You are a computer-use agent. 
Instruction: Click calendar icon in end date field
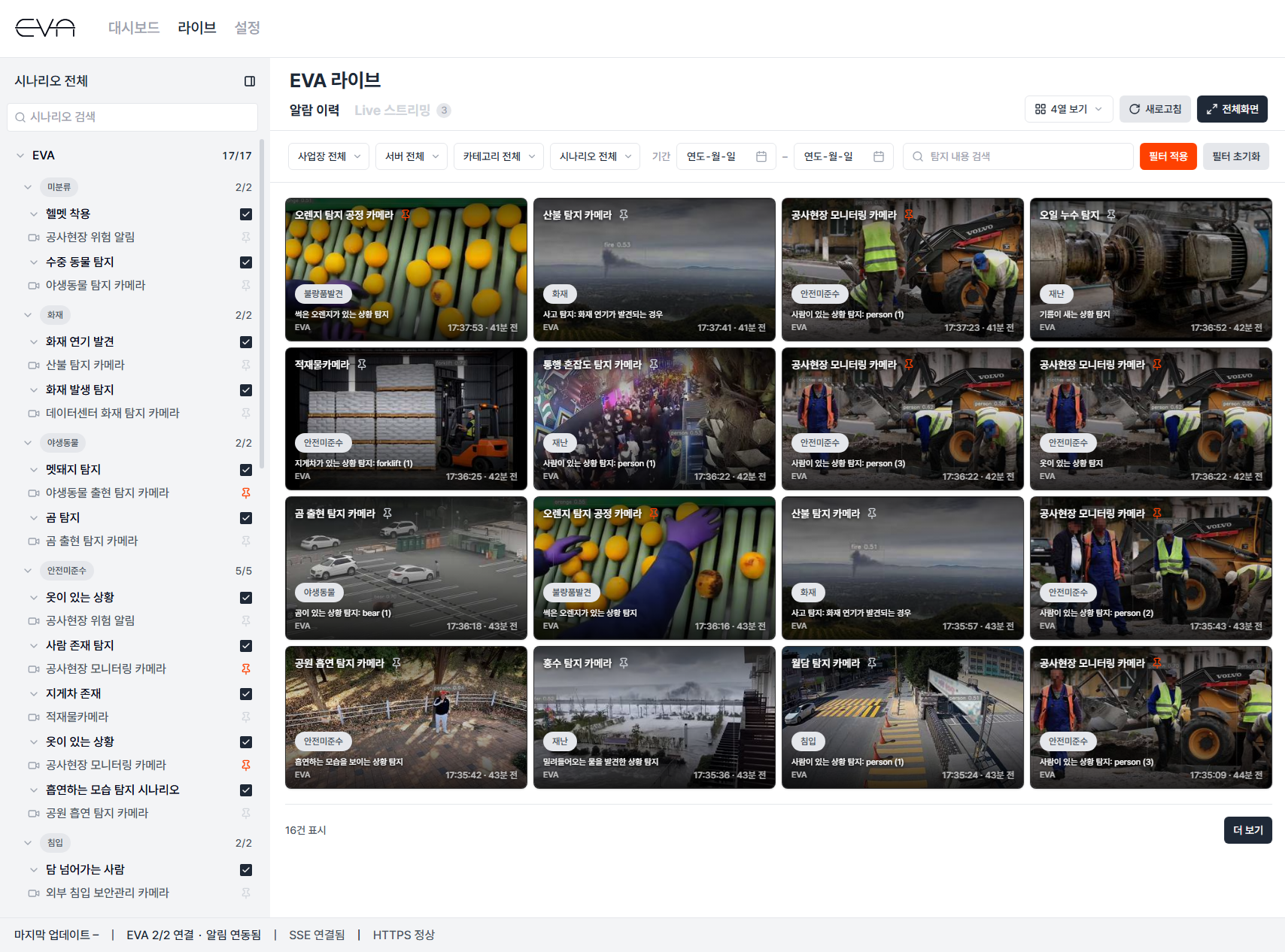pos(879,156)
